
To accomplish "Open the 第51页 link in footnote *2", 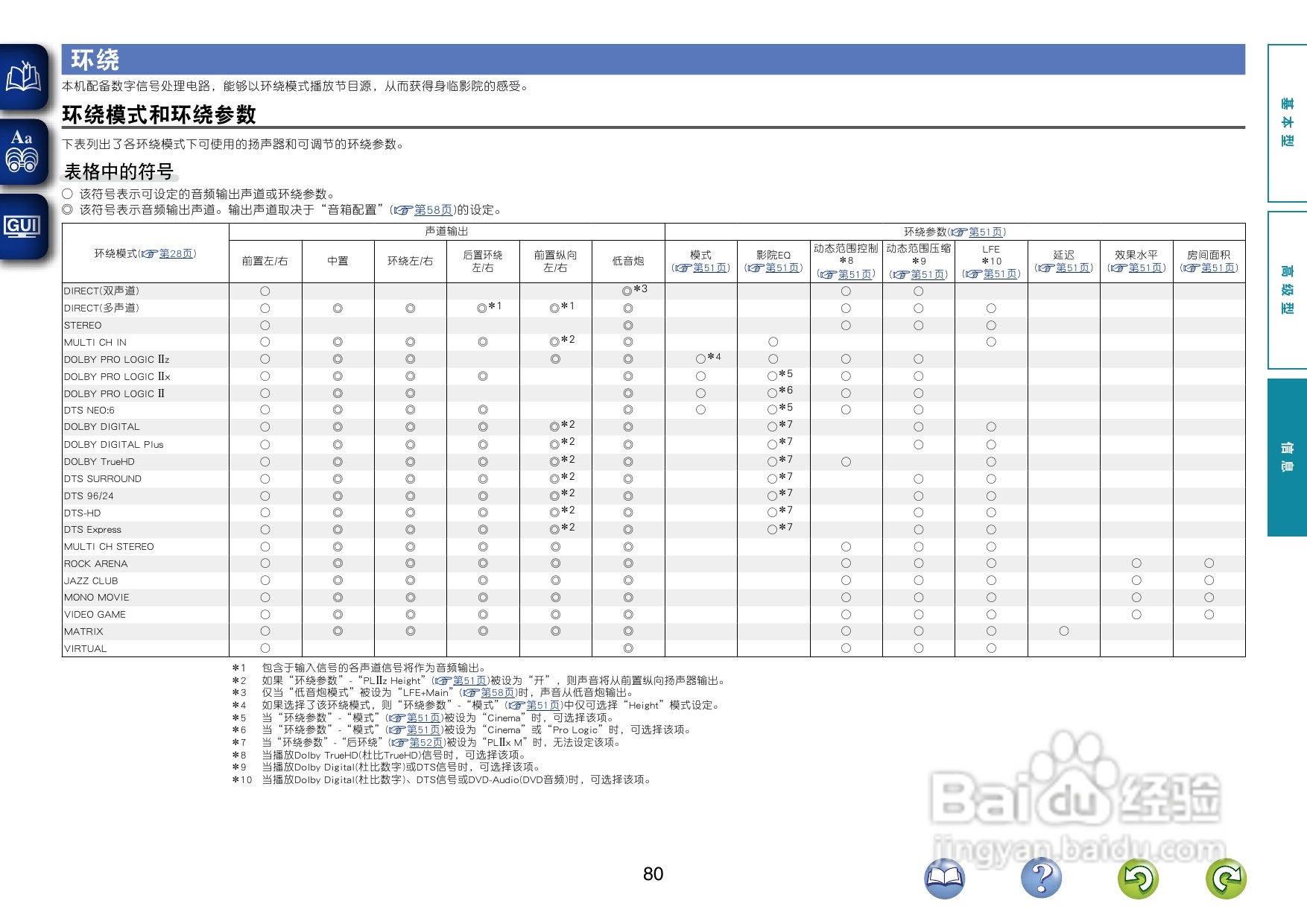I will coord(470,681).
